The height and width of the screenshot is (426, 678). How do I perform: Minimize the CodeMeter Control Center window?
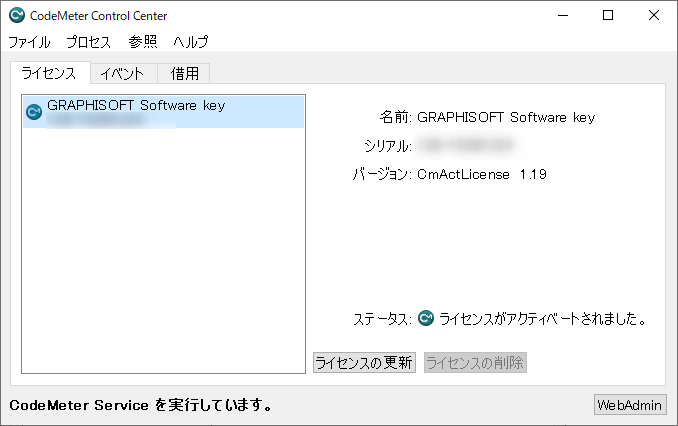pos(563,16)
